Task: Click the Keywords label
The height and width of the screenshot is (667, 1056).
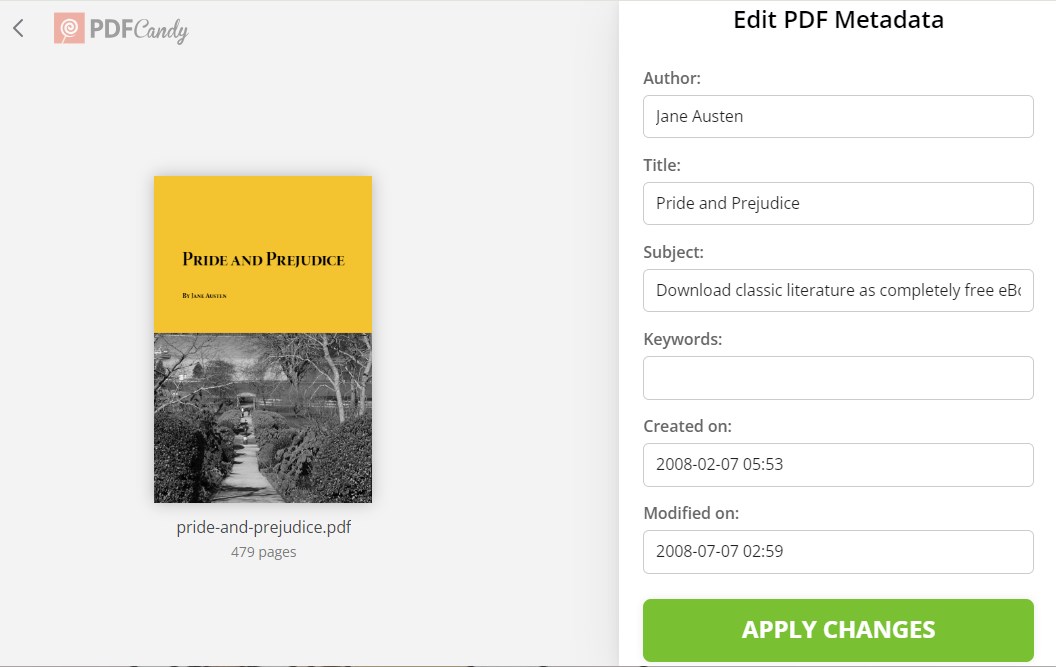Action: [x=682, y=339]
